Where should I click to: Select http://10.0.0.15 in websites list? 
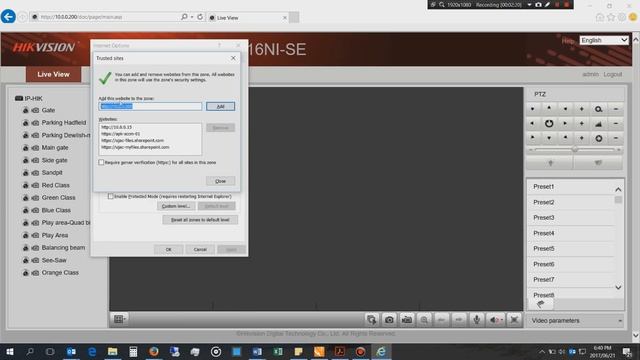(117, 127)
